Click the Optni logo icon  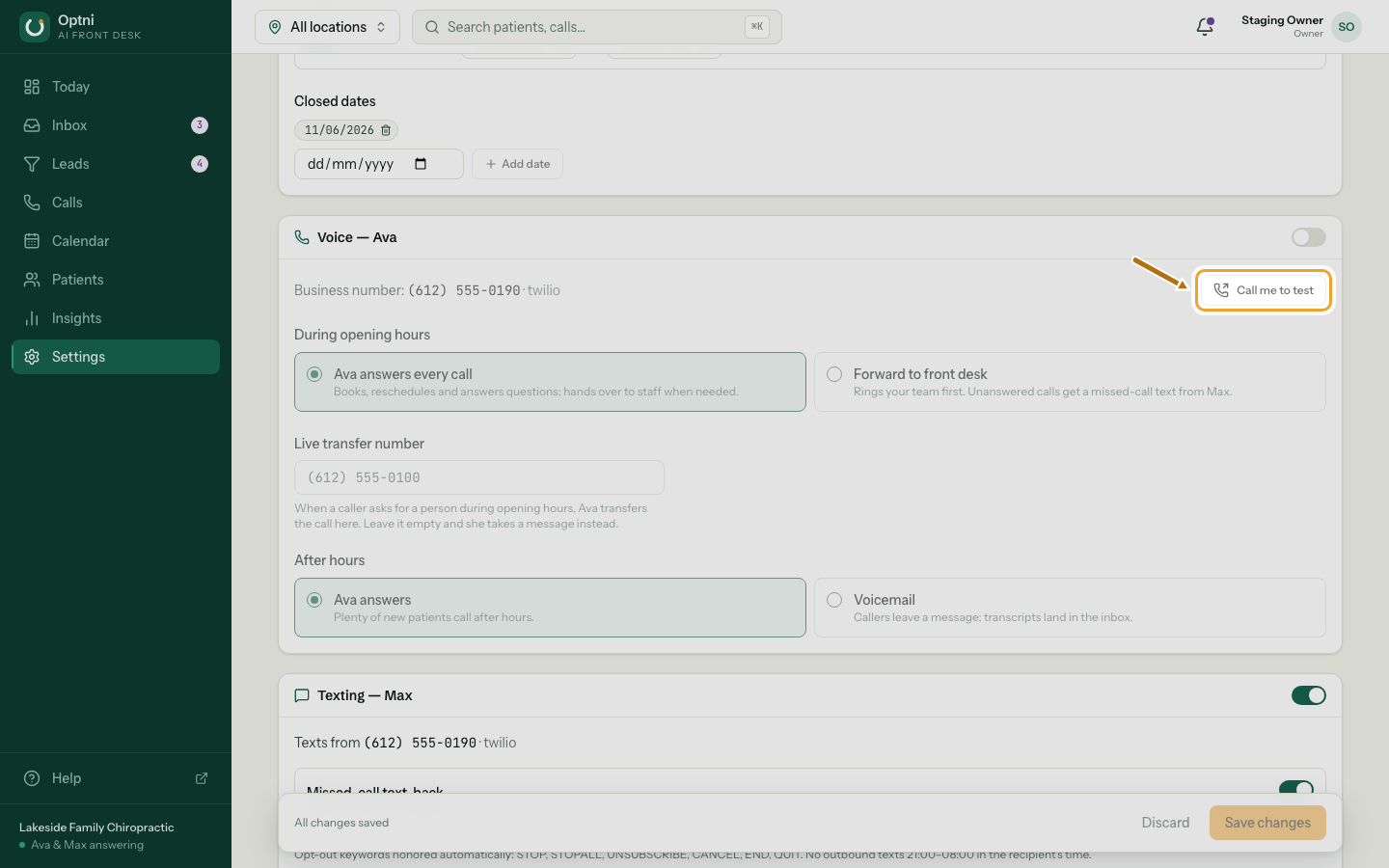tap(35, 27)
